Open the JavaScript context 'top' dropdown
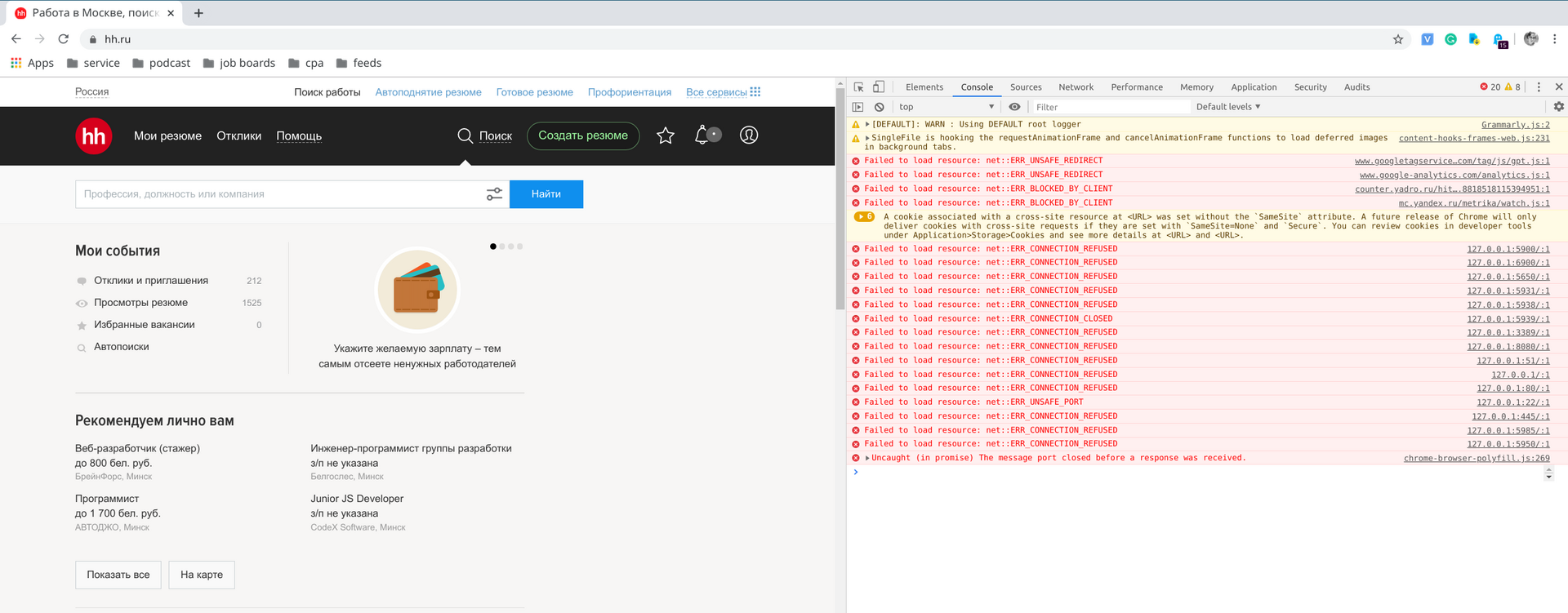The image size is (1568, 613). point(946,107)
